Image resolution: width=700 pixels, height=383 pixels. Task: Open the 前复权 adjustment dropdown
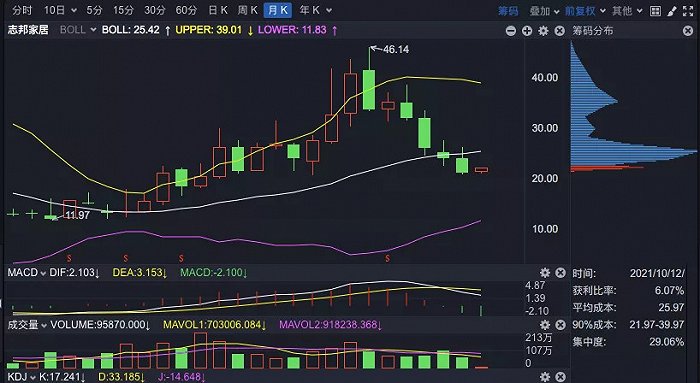[x=585, y=11]
